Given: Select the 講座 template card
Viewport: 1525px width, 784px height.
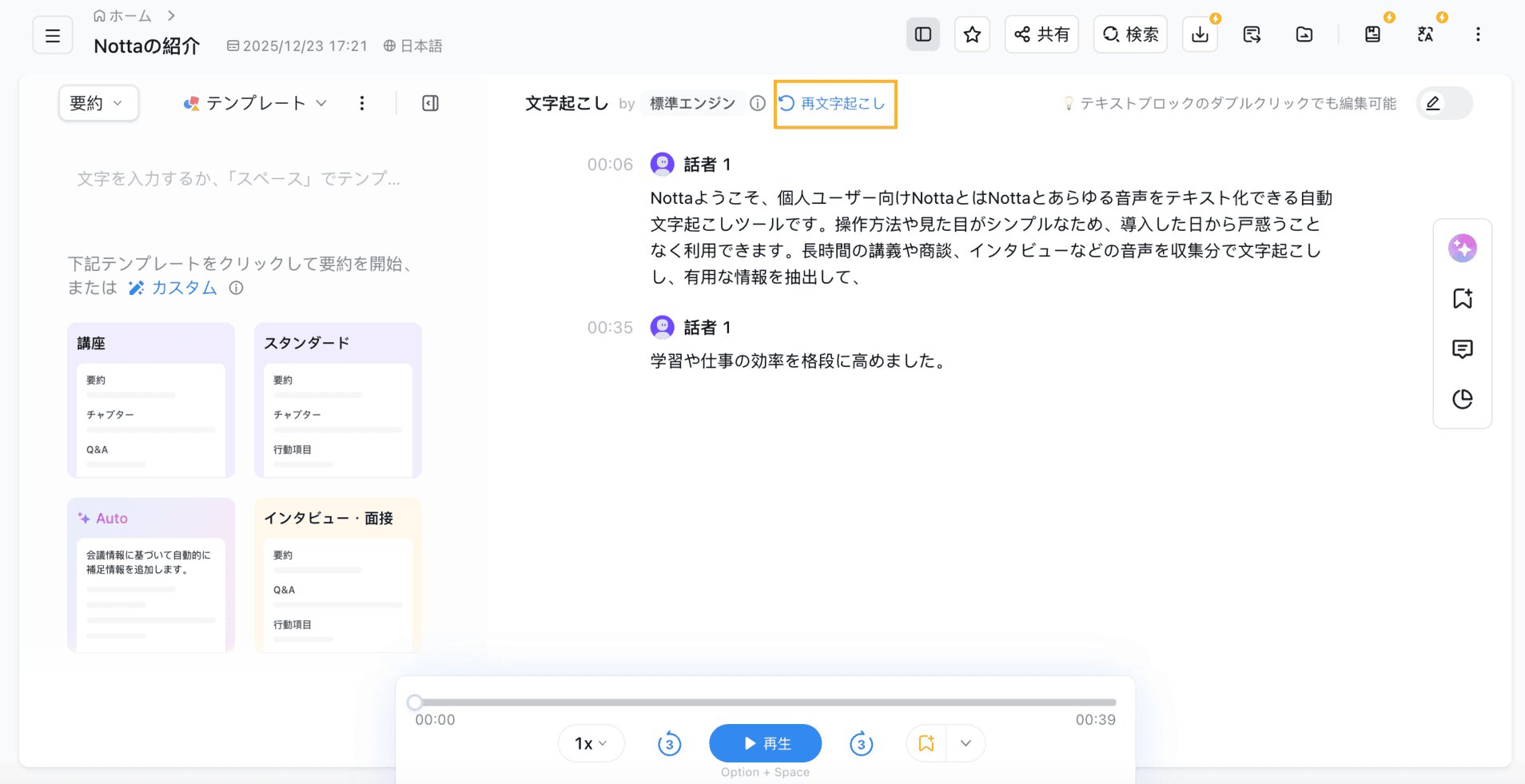Looking at the screenshot, I should [x=151, y=400].
